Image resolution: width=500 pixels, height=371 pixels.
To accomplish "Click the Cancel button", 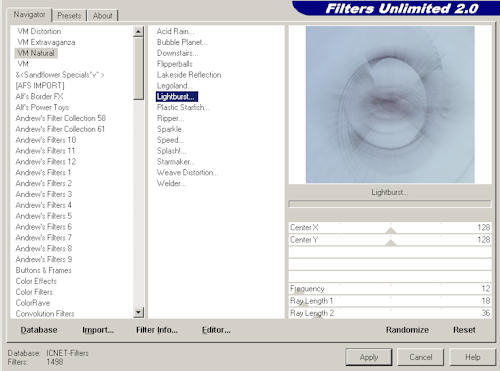I will [421, 357].
